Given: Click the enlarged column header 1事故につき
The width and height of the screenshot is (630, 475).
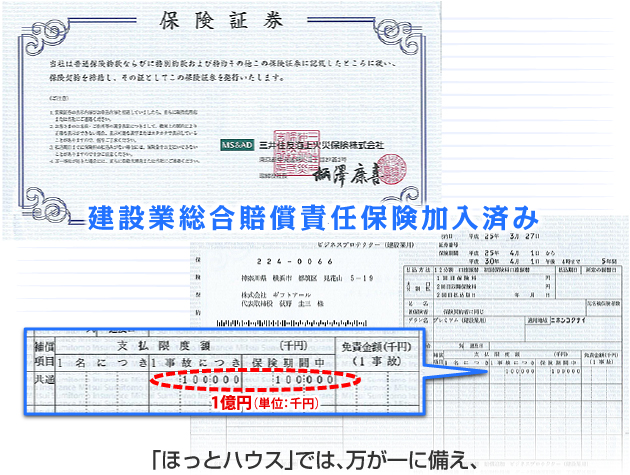Looking at the screenshot, I should coord(196,362).
